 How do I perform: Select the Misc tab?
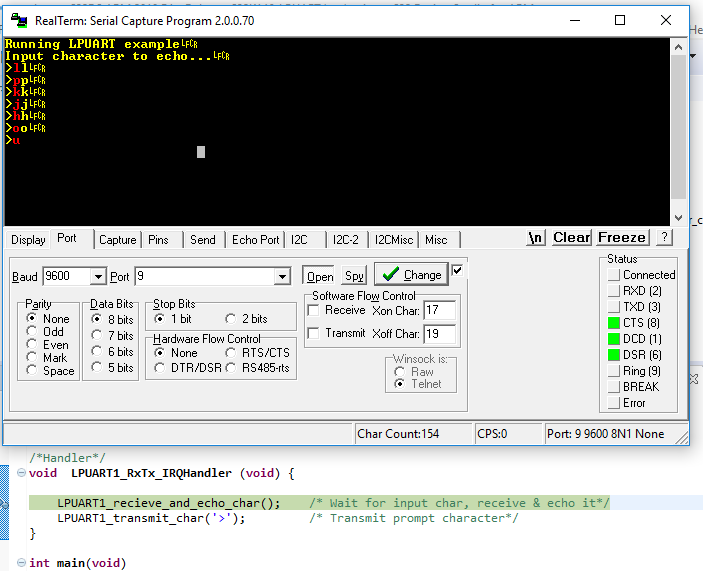tap(436, 240)
